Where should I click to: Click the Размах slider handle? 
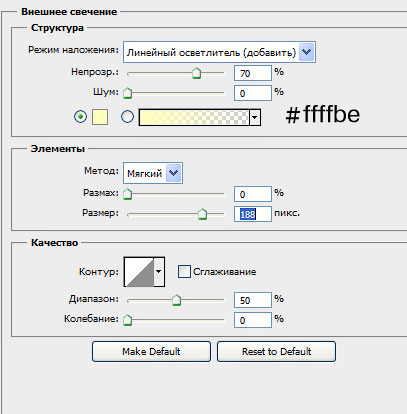pos(127,194)
